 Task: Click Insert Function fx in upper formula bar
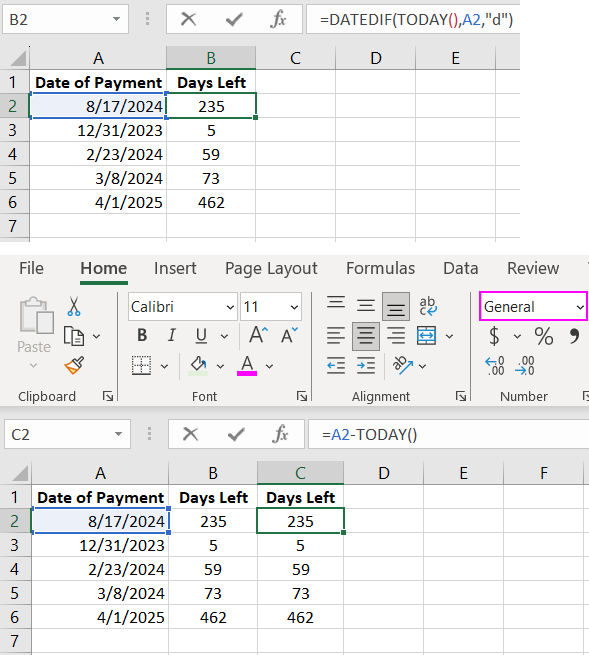(278, 20)
